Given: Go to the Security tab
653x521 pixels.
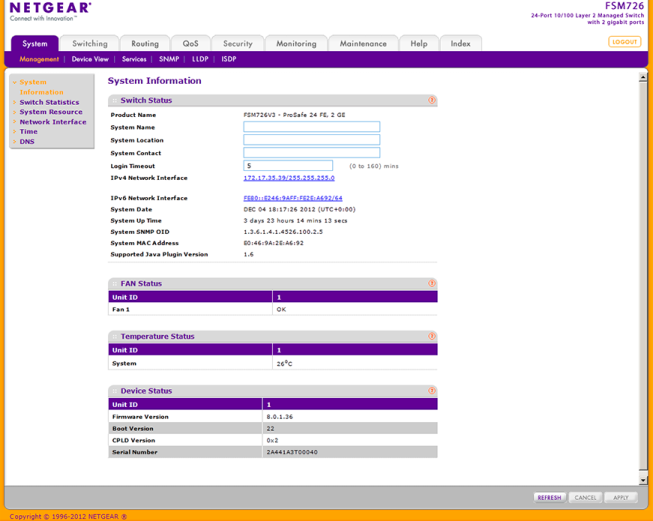Looking at the screenshot, I should point(237,44).
